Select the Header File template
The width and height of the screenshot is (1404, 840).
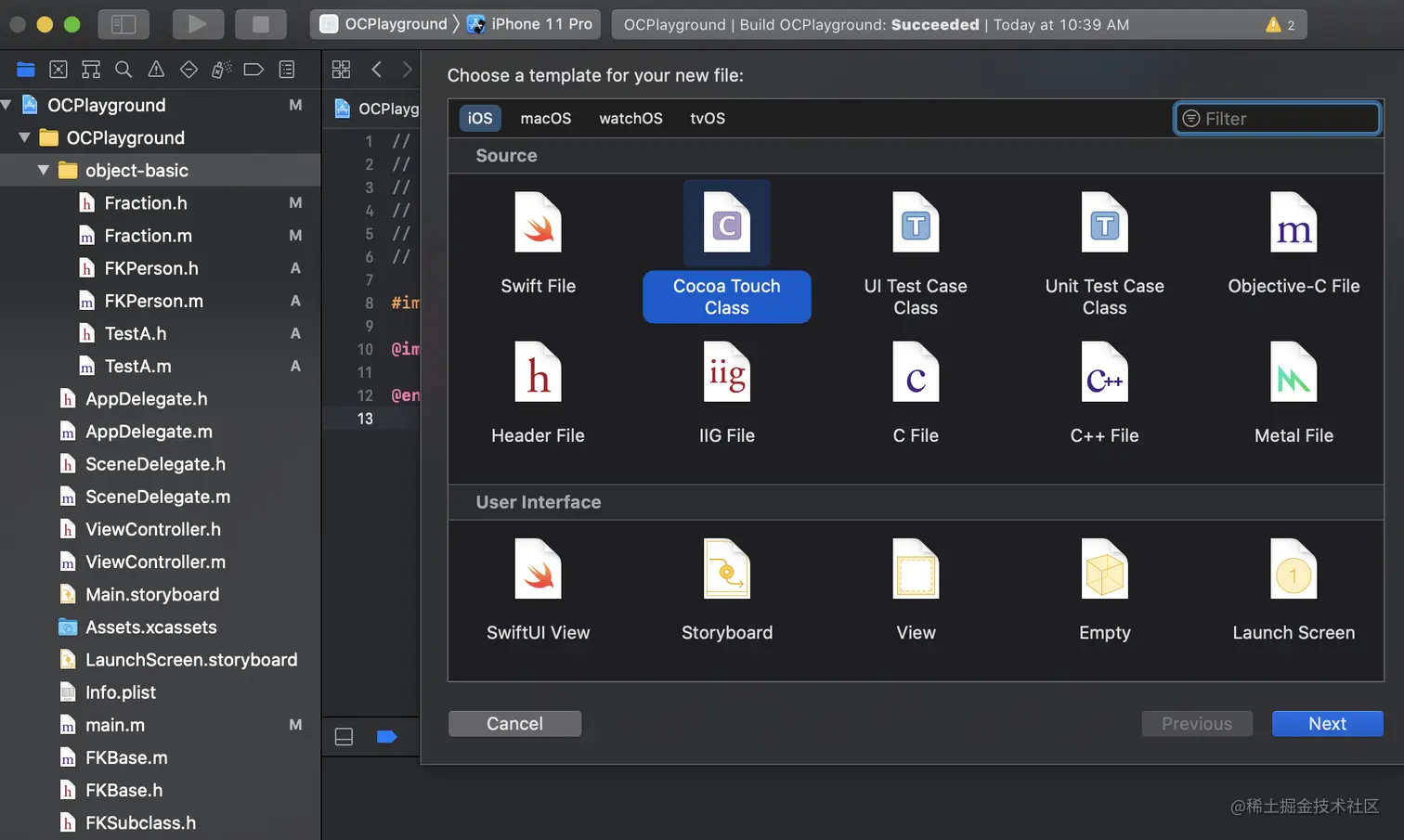538,393
